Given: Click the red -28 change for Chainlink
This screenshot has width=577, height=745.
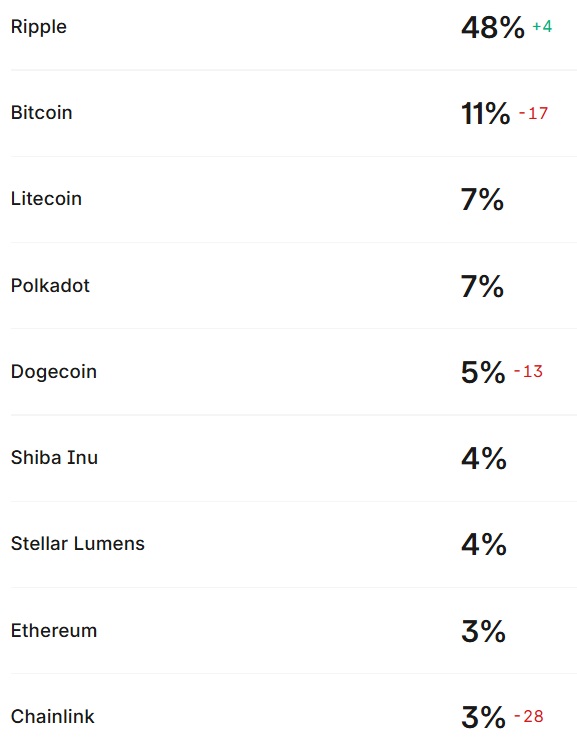Looking at the screenshot, I should (x=529, y=716).
